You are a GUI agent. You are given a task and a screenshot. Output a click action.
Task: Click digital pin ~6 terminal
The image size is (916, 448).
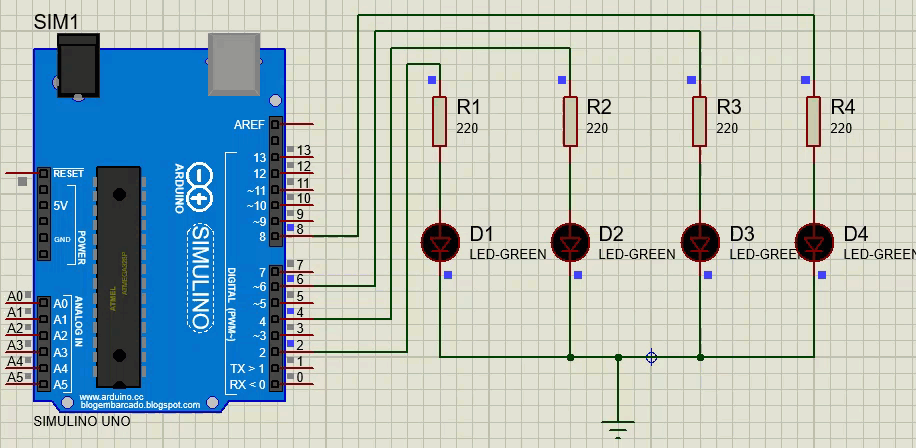pyautogui.click(x=276, y=286)
